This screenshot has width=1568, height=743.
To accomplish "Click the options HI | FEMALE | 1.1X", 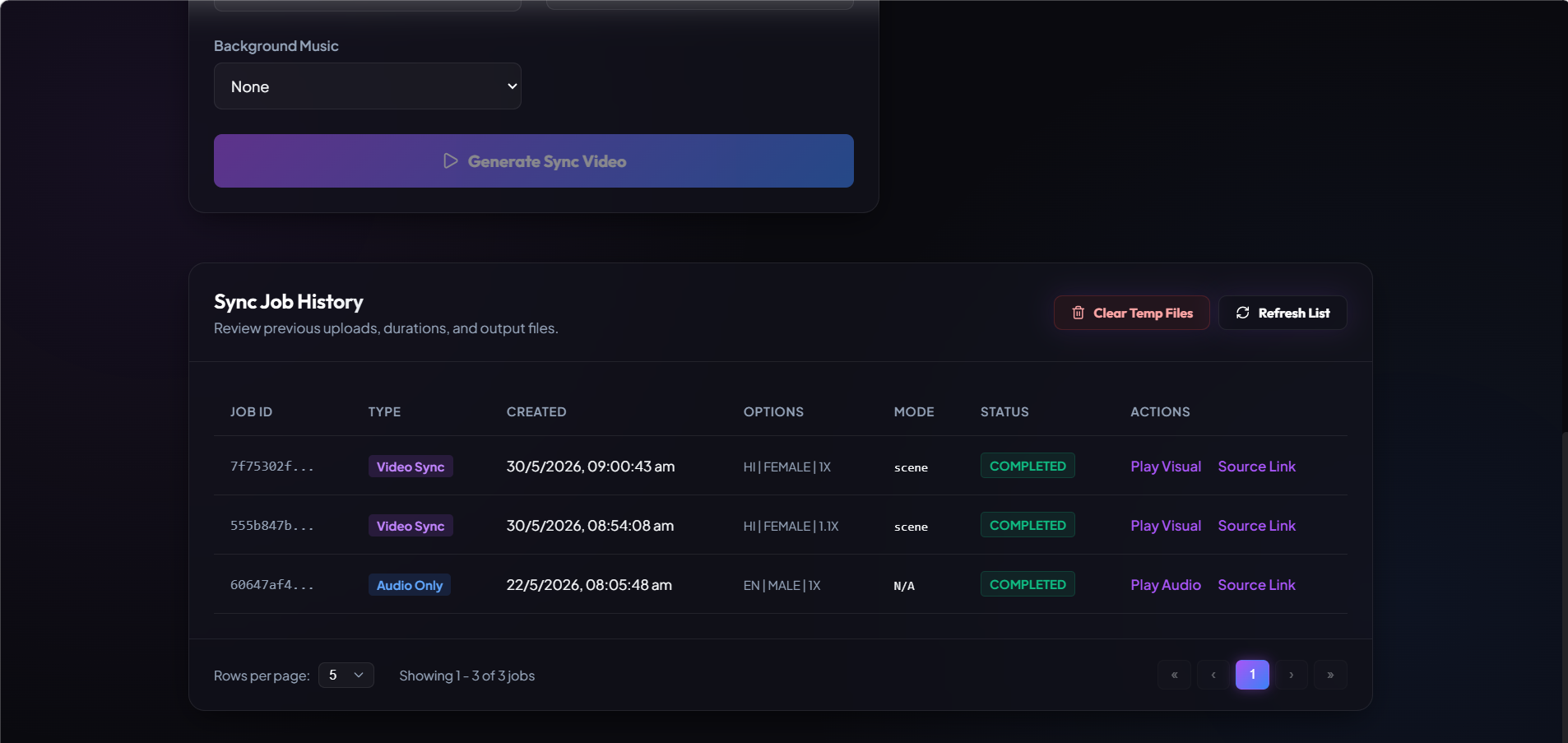I will tap(791, 526).
